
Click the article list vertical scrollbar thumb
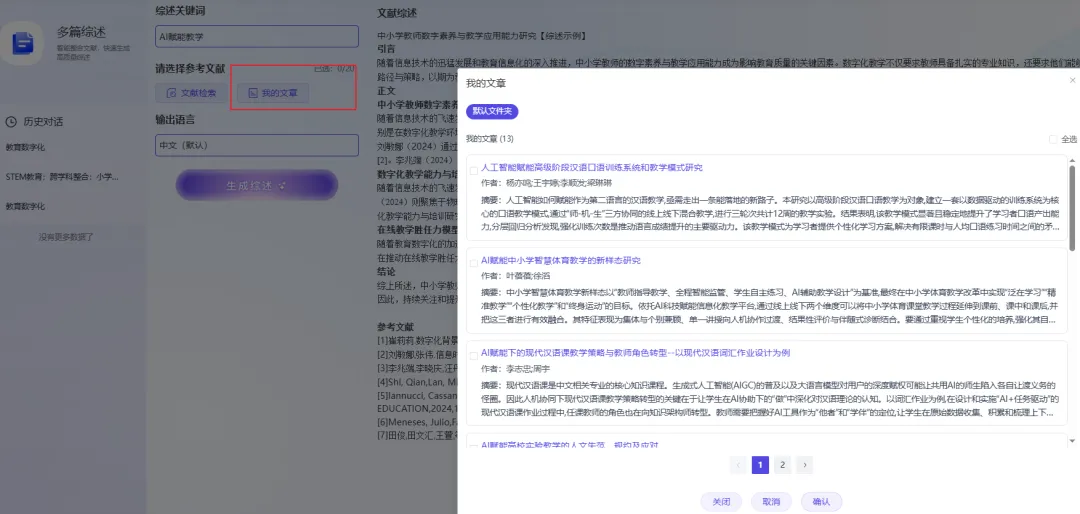1072,208
